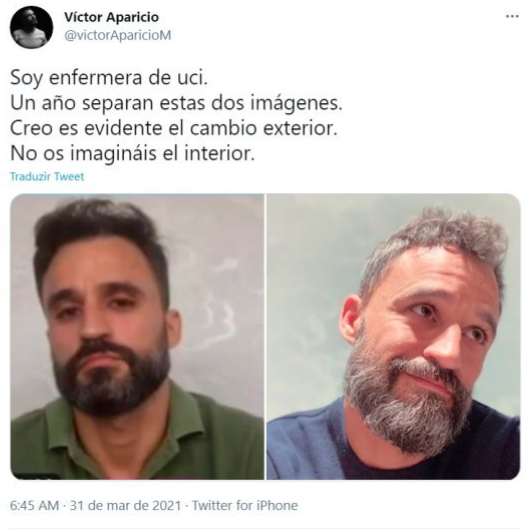The height and width of the screenshot is (530, 530).
Task: Click the Twitter for iPhone source link
Action: point(245,506)
